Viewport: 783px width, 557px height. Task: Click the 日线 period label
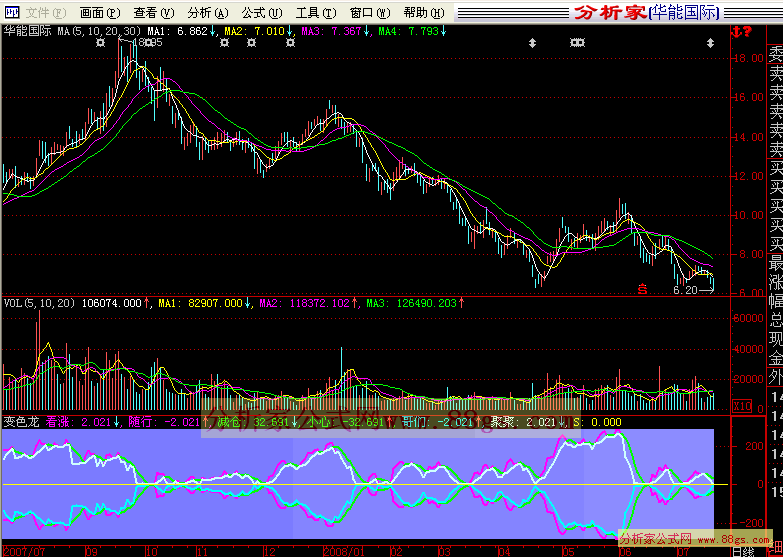coord(743,552)
